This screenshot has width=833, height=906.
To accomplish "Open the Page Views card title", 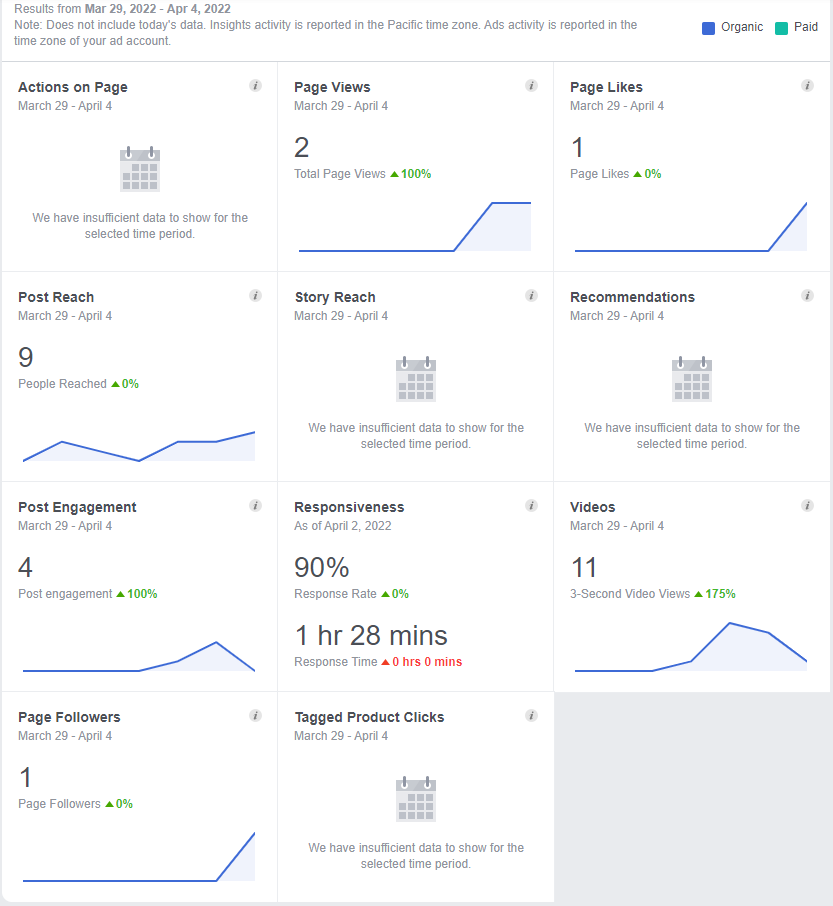I will pyautogui.click(x=330, y=87).
